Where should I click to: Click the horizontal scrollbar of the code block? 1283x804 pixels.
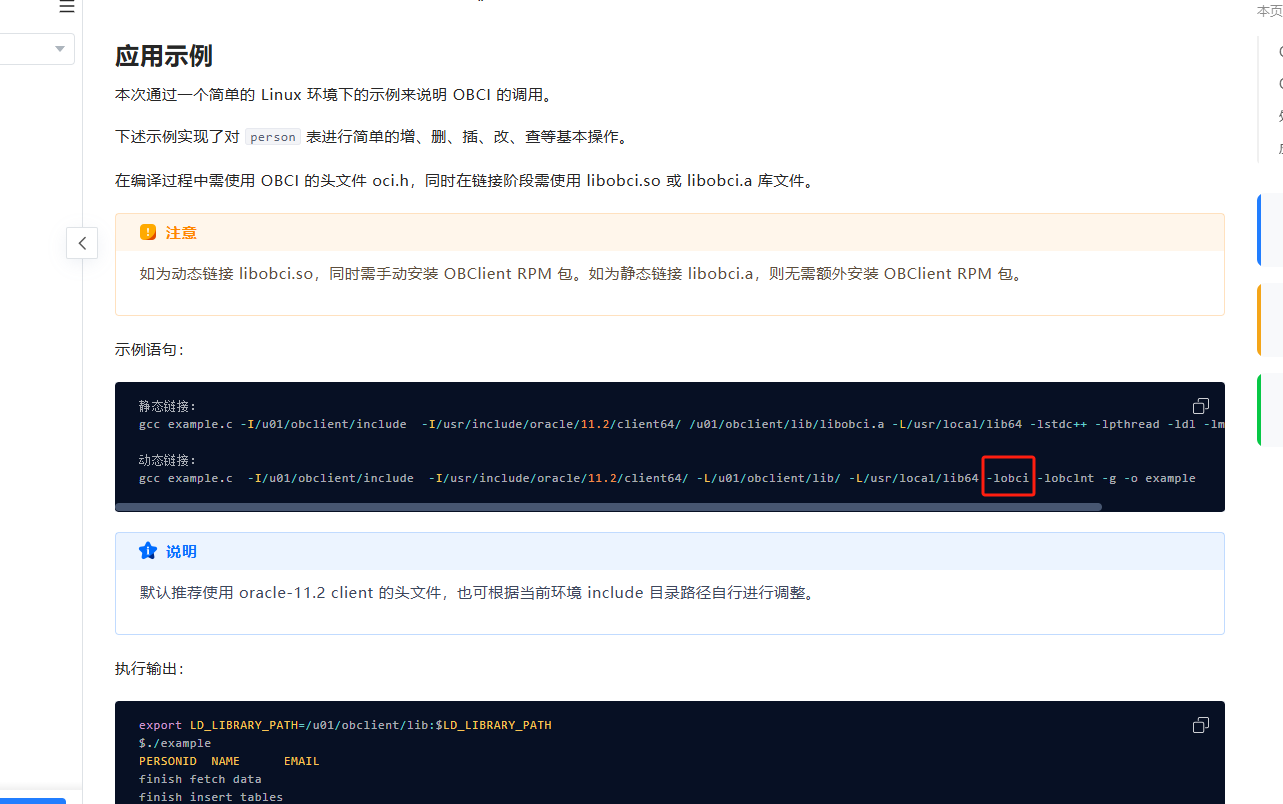click(608, 507)
